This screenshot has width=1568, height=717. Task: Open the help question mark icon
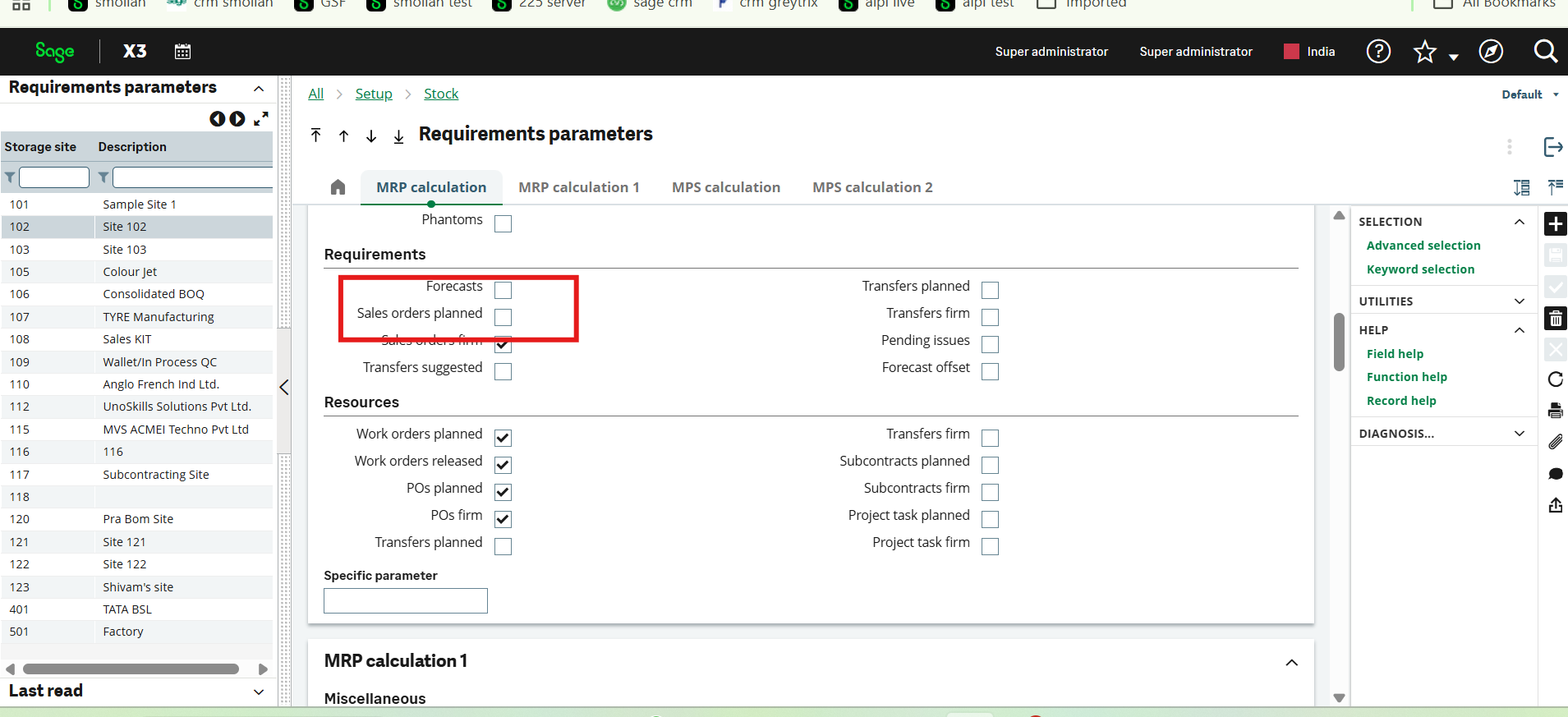[1378, 52]
